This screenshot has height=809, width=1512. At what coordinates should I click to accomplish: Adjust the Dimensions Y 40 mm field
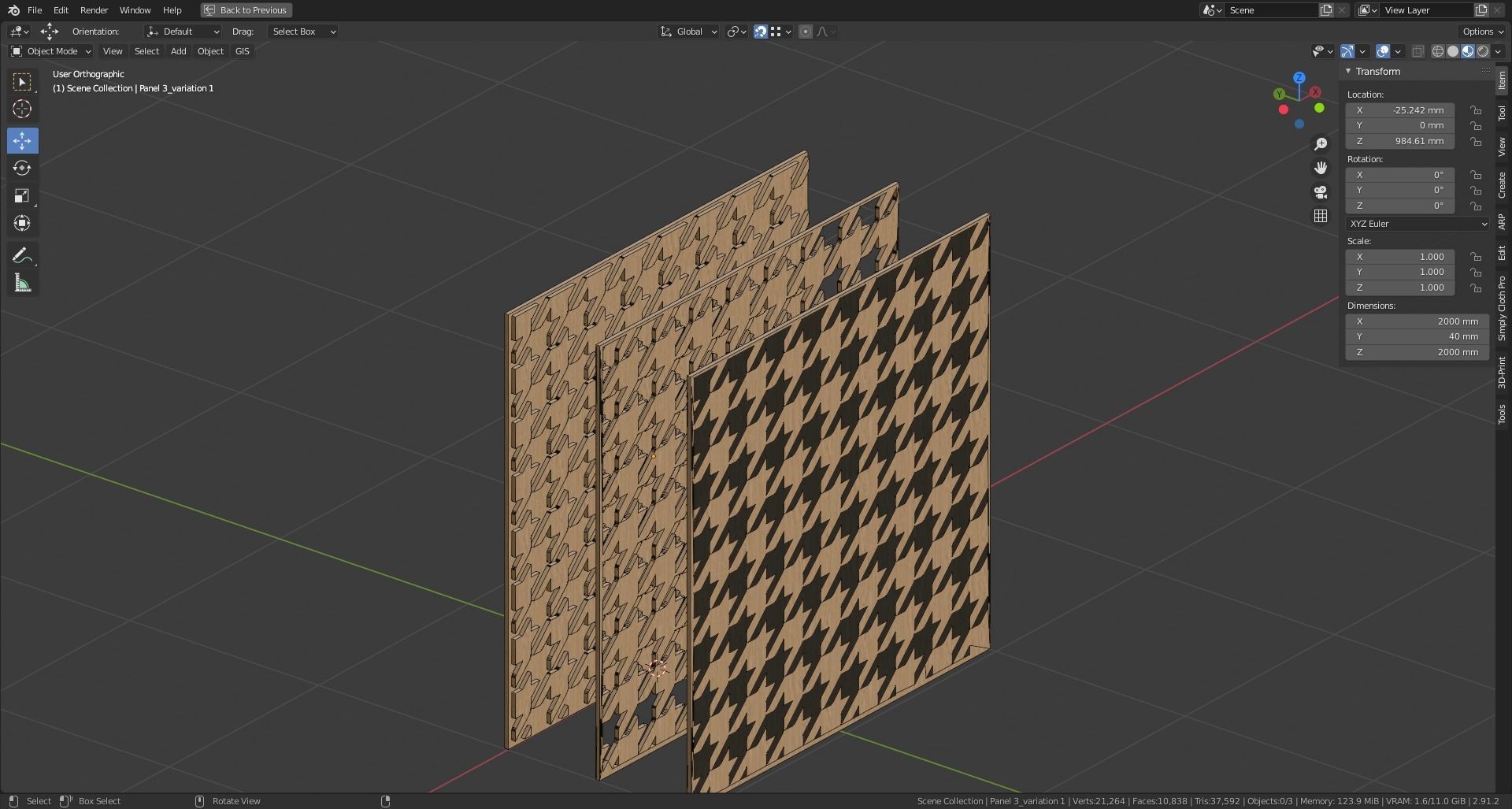pyautogui.click(x=1417, y=336)
